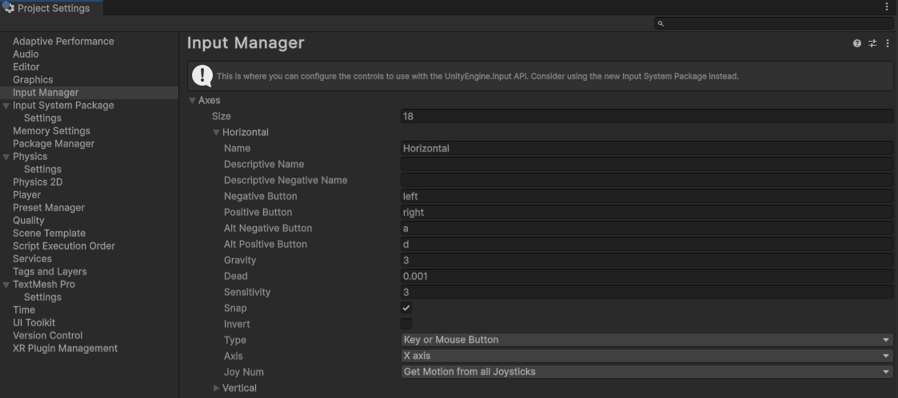The width and height of the screenshot is (898, 398).
Task: Click the Sensitivity value field
Action: coord(647,293)
